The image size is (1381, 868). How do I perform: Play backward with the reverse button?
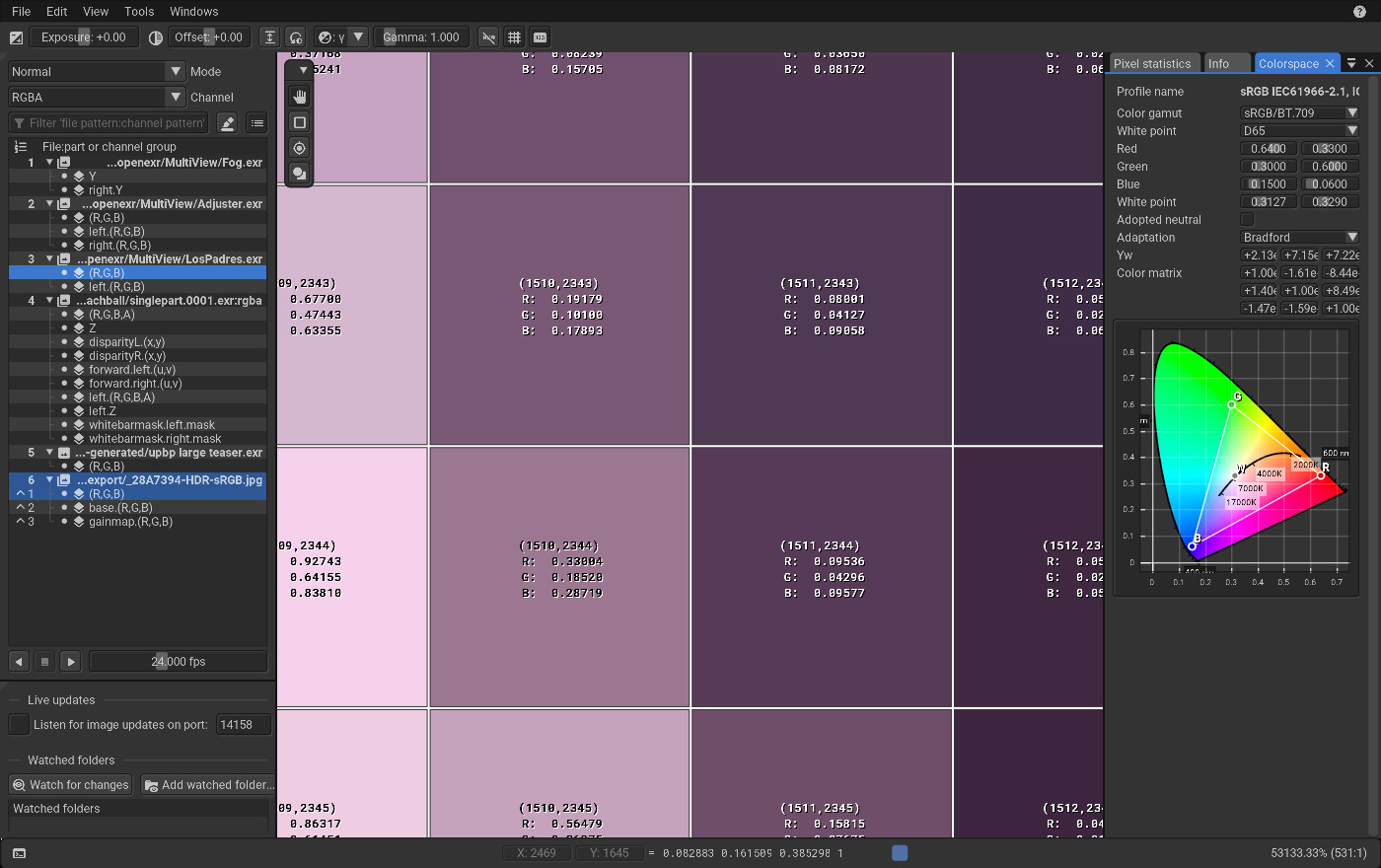click(x=19, y=662)
